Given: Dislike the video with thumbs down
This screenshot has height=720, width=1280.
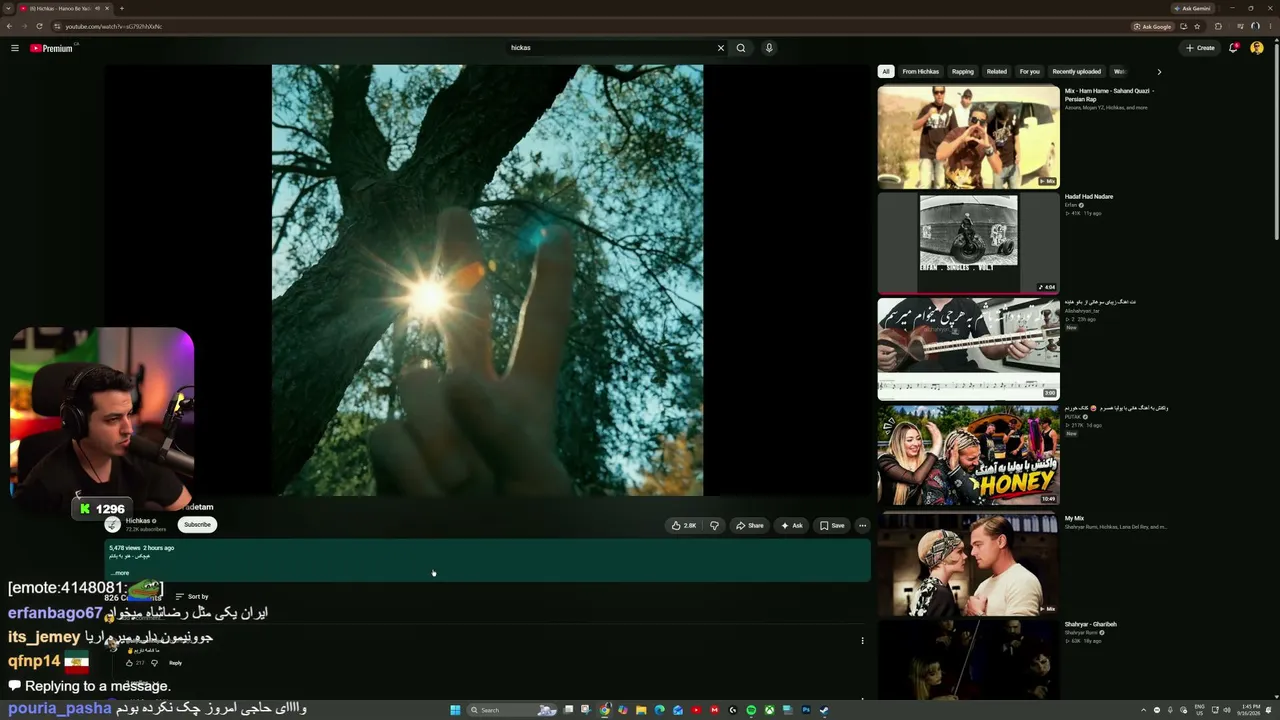Looking at the screenshot, I should tap(714, 525).
